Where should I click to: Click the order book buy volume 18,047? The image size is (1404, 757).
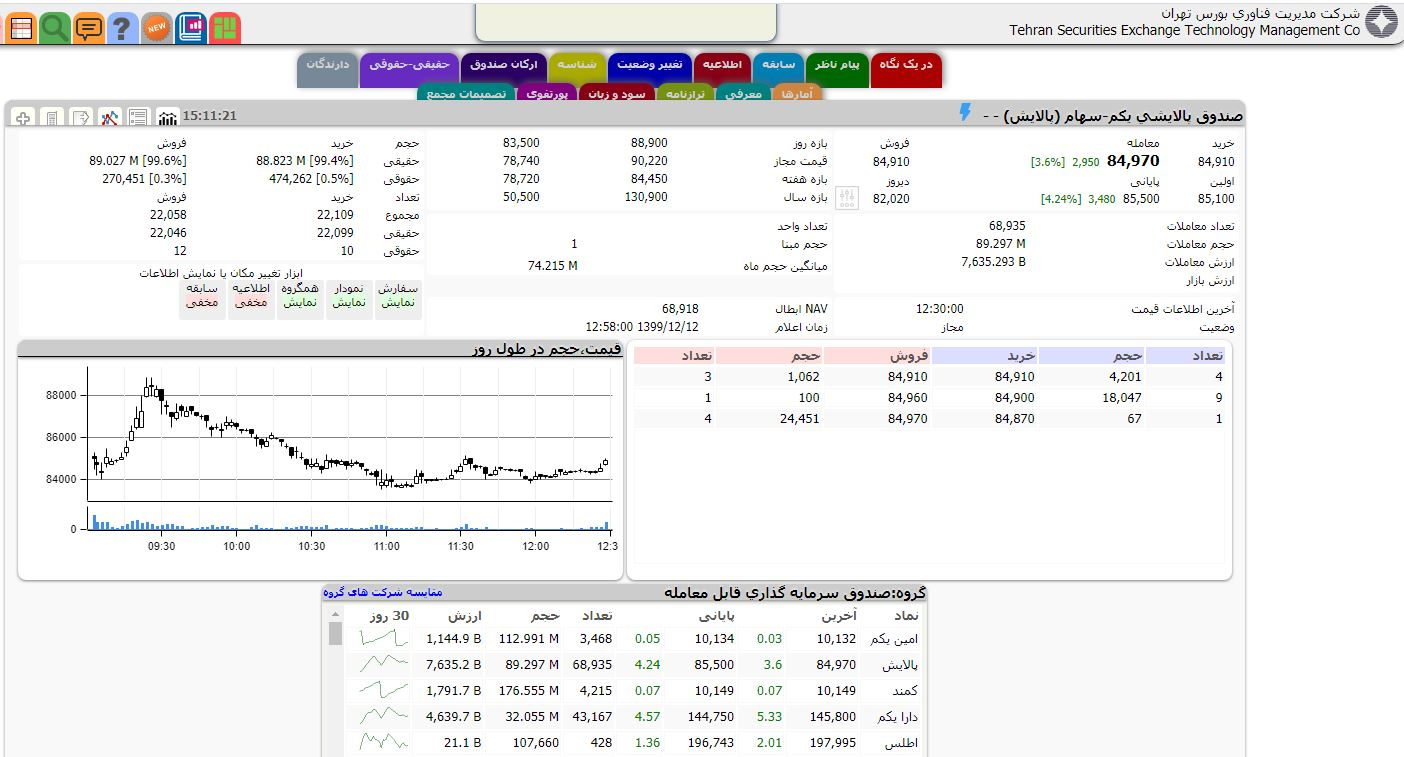pos(1120,398)
